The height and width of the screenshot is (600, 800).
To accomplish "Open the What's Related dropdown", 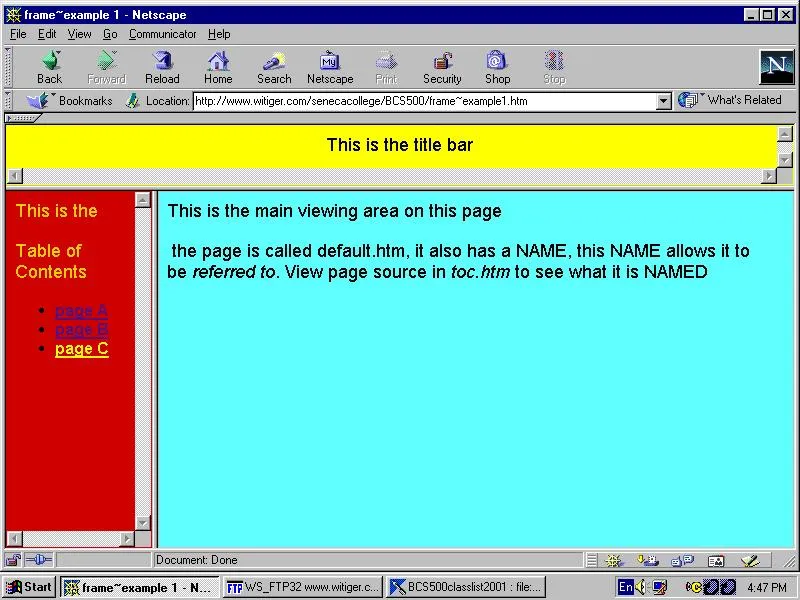I will click(733, 100).
